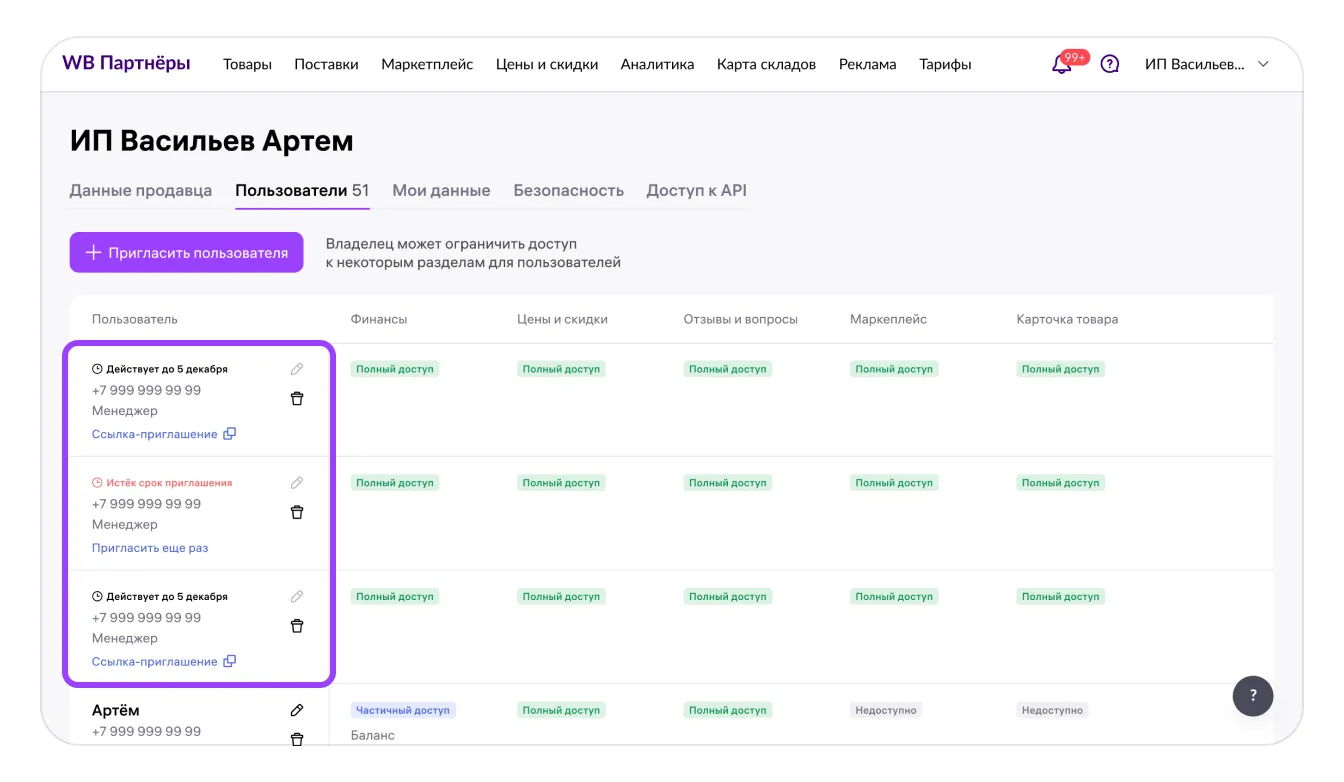Open the Товары menu
Screen dimensions: 1344x782
click(247, 64)
